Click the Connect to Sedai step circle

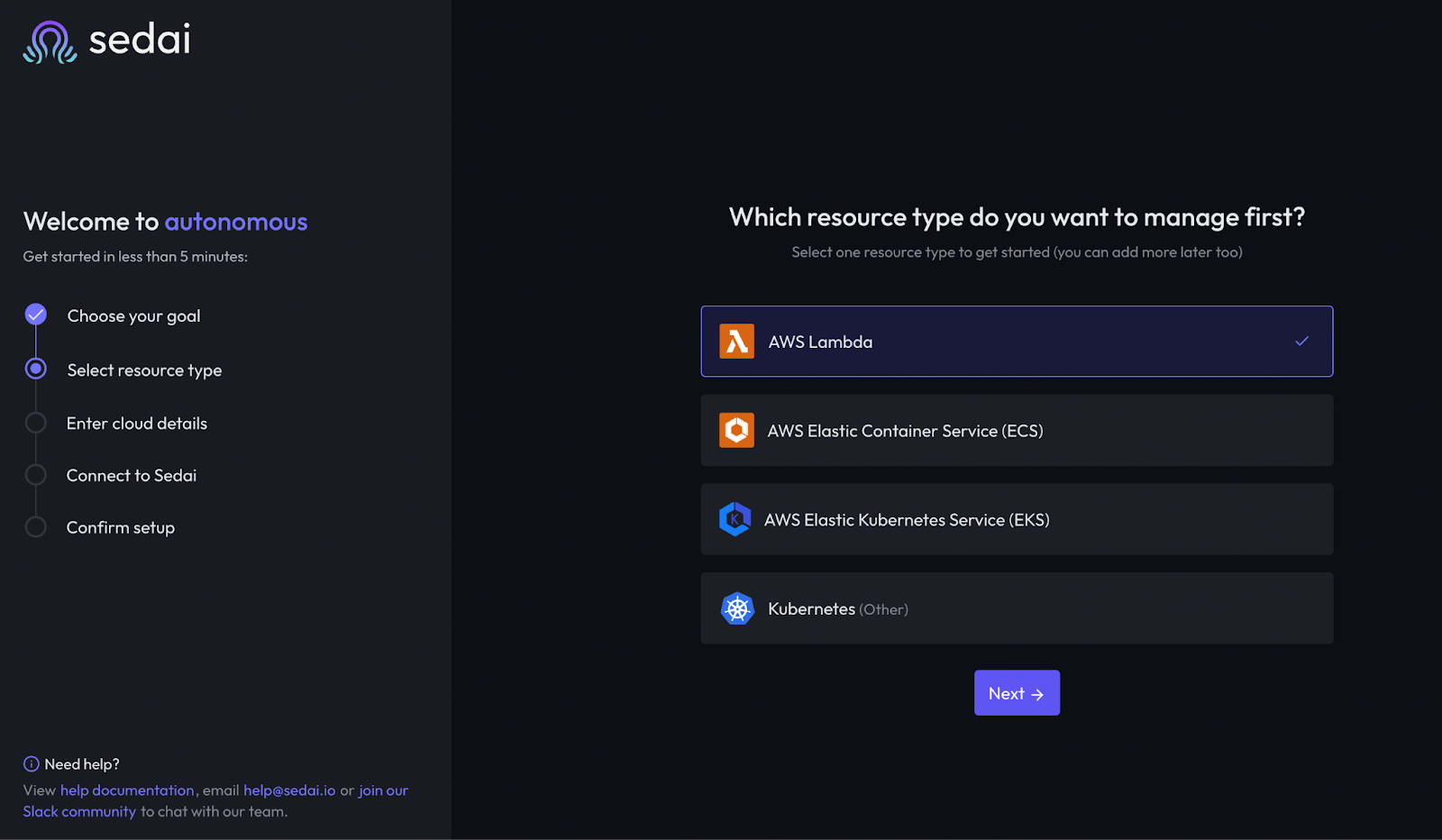tap(35, 474)
